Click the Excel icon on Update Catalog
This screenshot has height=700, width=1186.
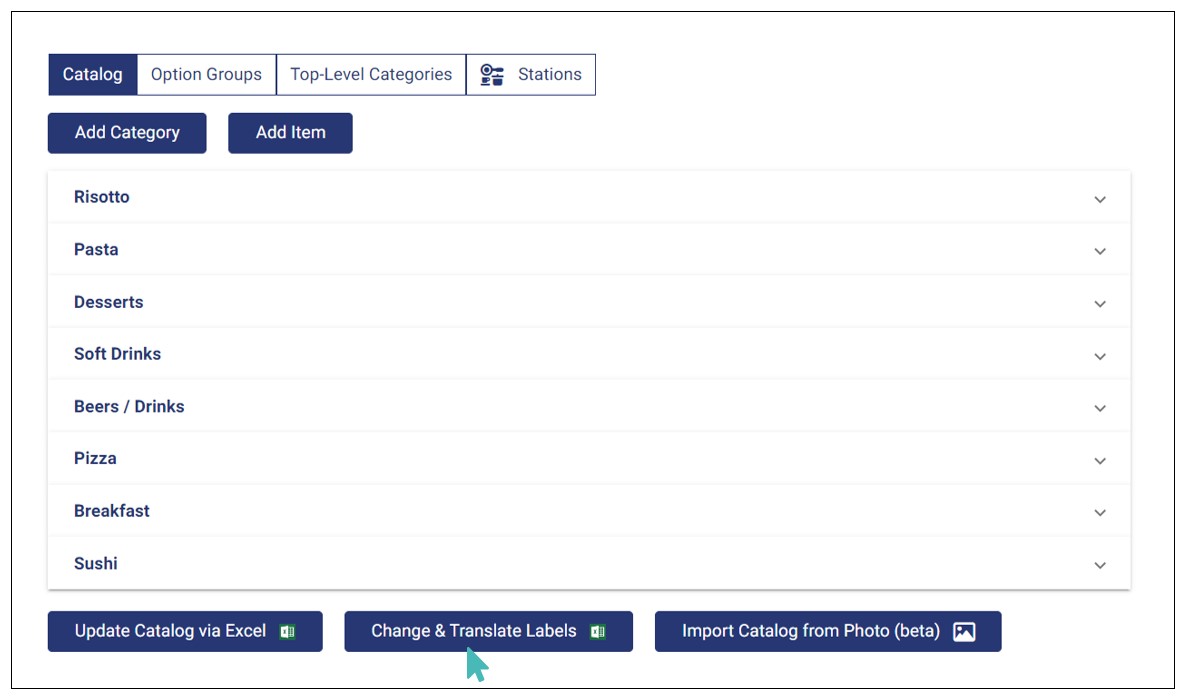pyautogui.click(x=287, y=631)
